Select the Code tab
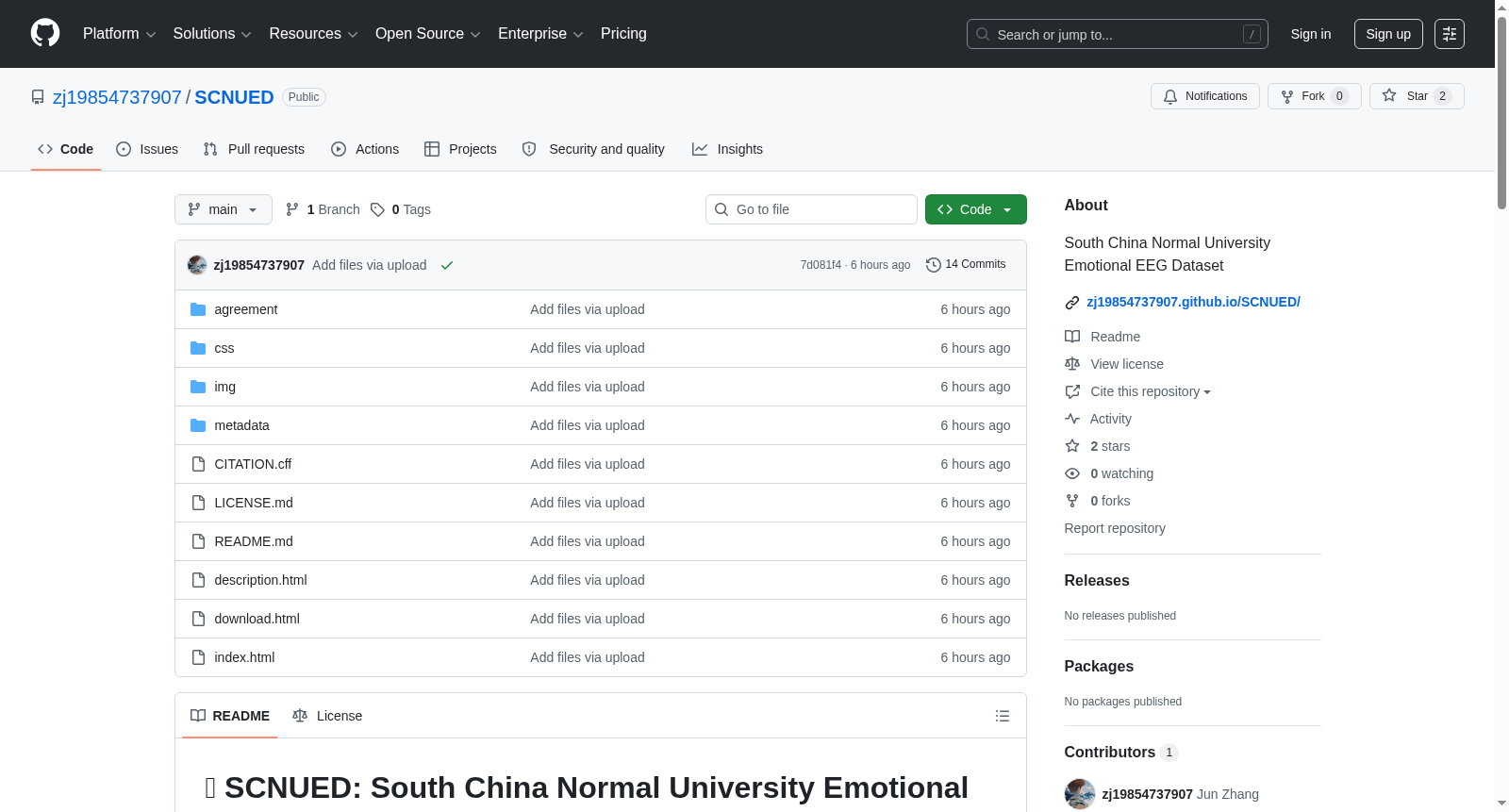Screen dimensions: 1509x812 (66, 149)
